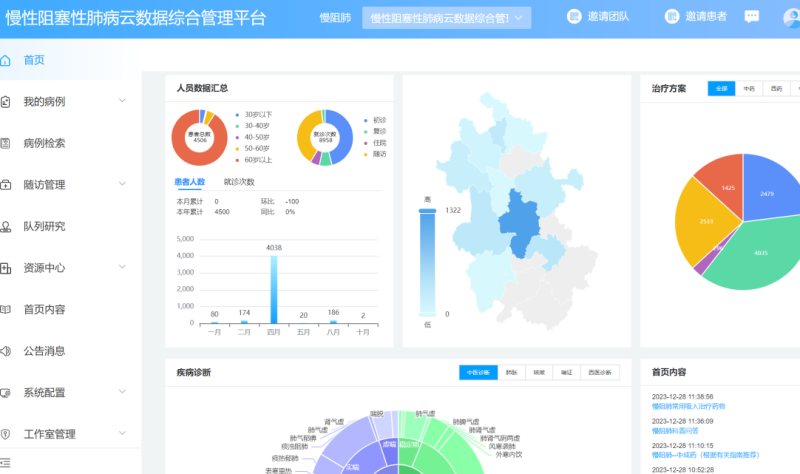Open the 慢阻肺常用吸入治疗药物 article link

(x=689, y=407)
